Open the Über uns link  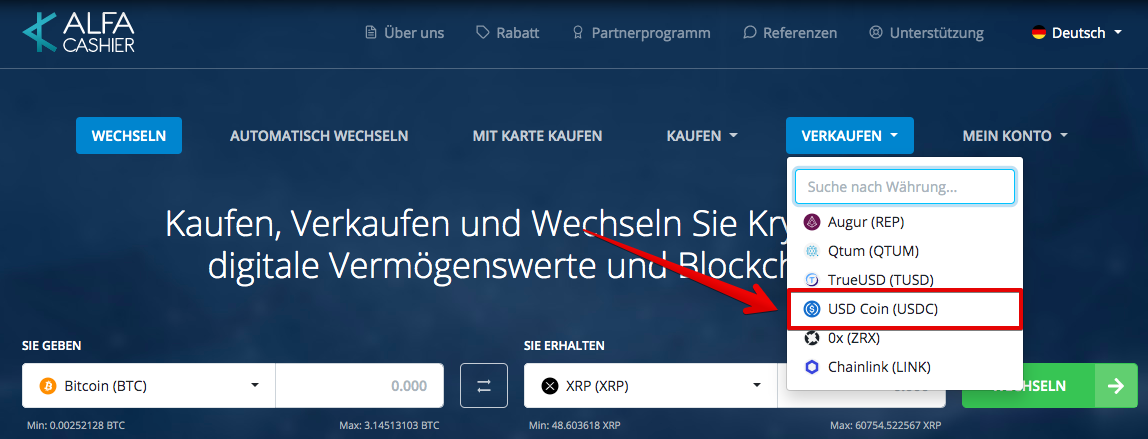(x=404, y=33)
